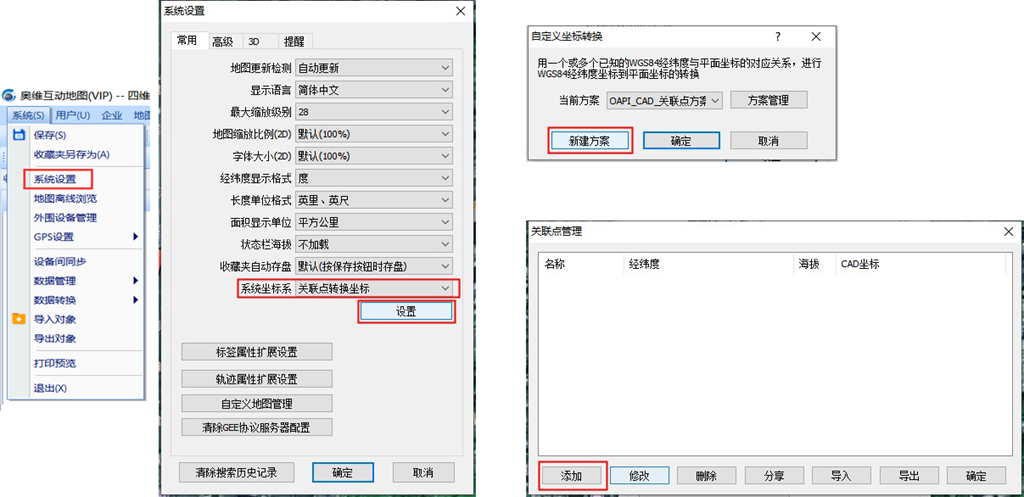Close the 系统设置 dialog window
Screen dimensions: 1024x497
point(460,11)
